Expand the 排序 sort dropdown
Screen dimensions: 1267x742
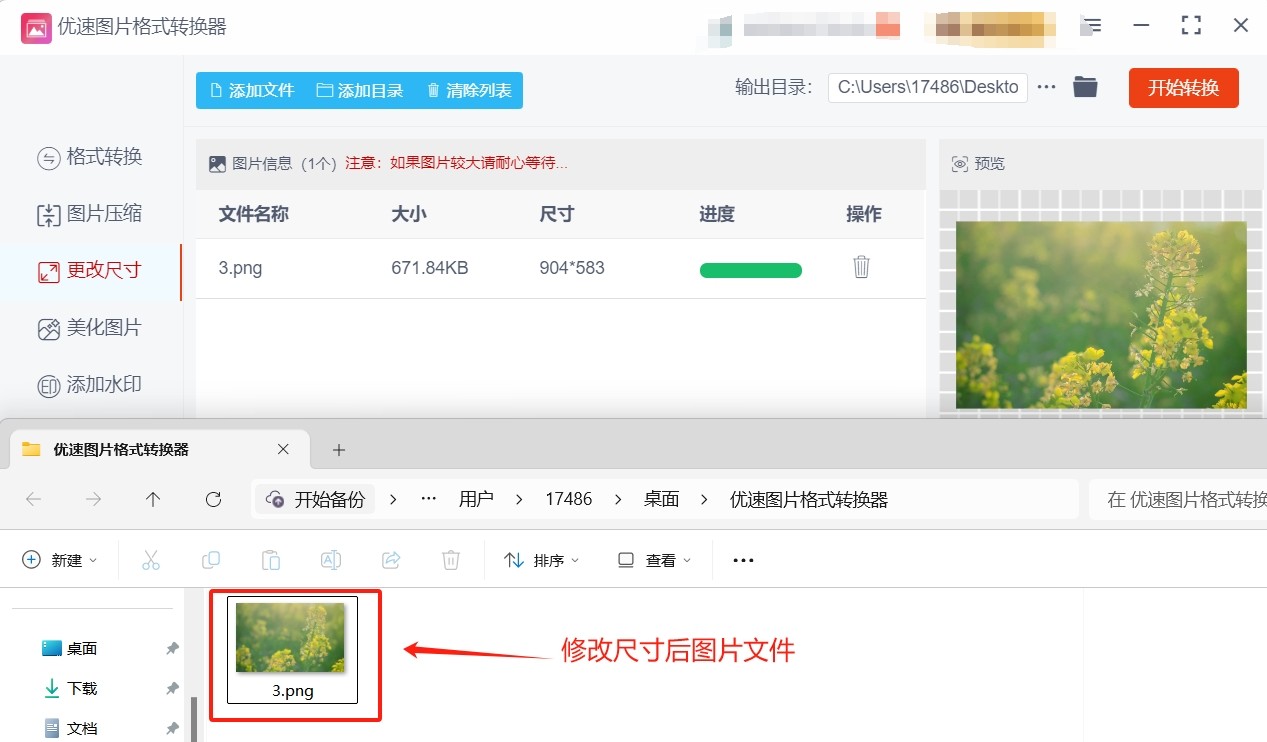coord(542,560)
